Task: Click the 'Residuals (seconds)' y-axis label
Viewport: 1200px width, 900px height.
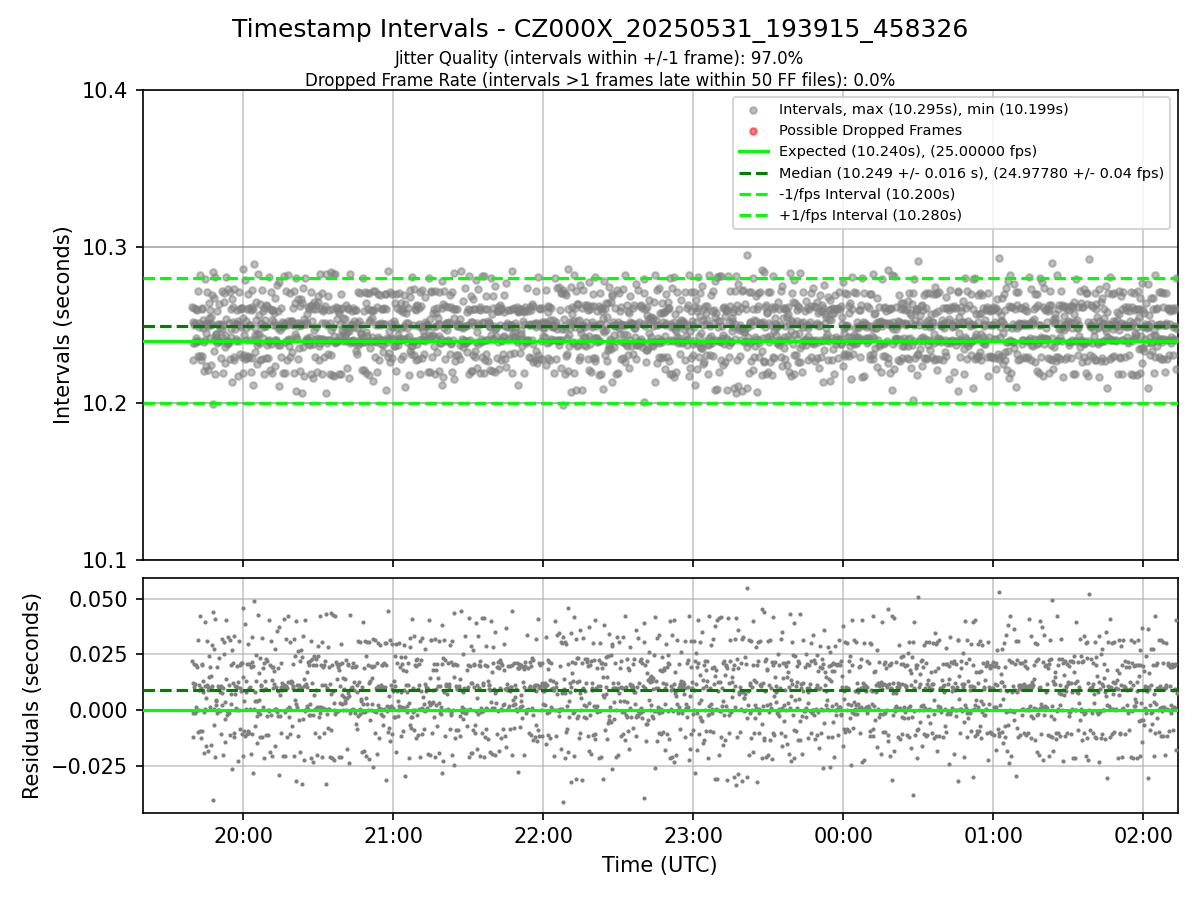Action: point(32,696)
